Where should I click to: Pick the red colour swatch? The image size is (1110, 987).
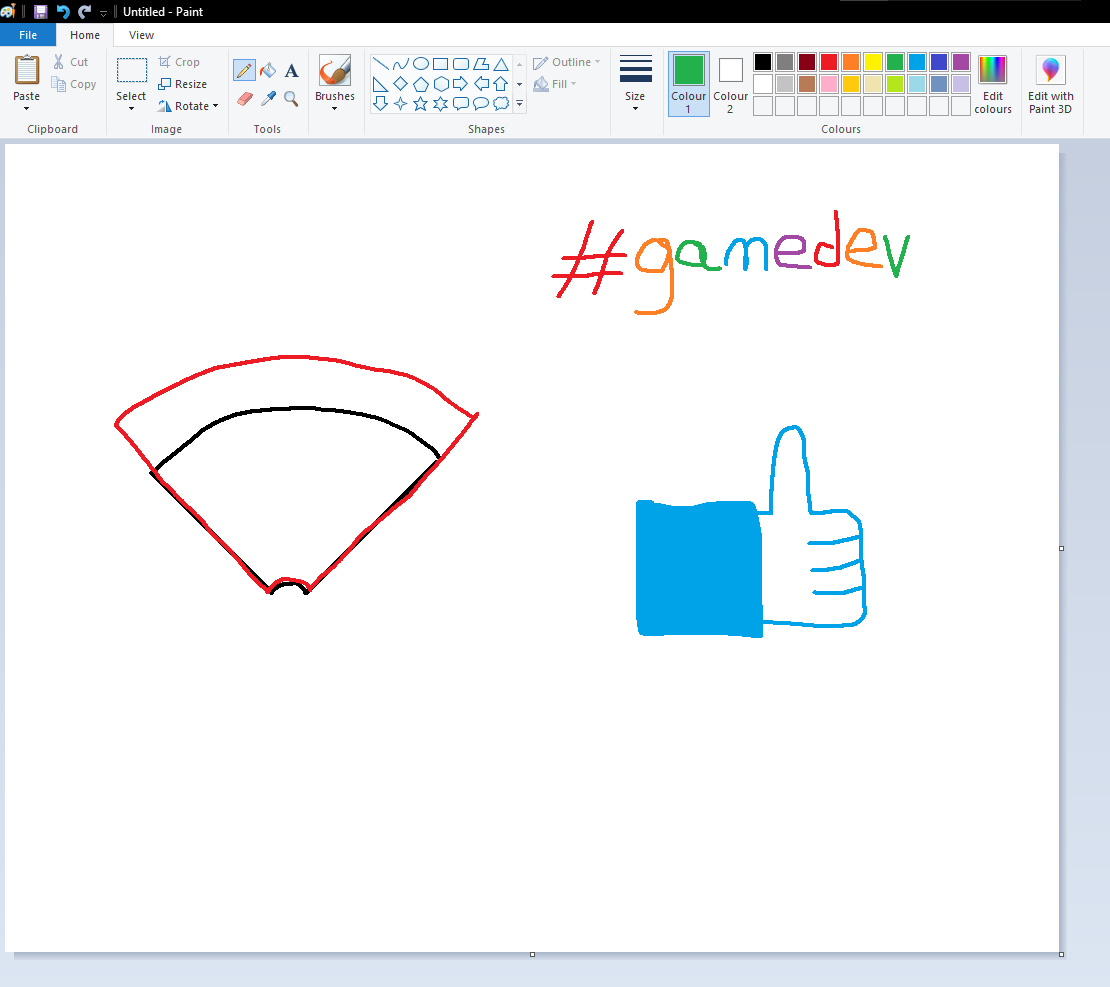pos(828,62)
